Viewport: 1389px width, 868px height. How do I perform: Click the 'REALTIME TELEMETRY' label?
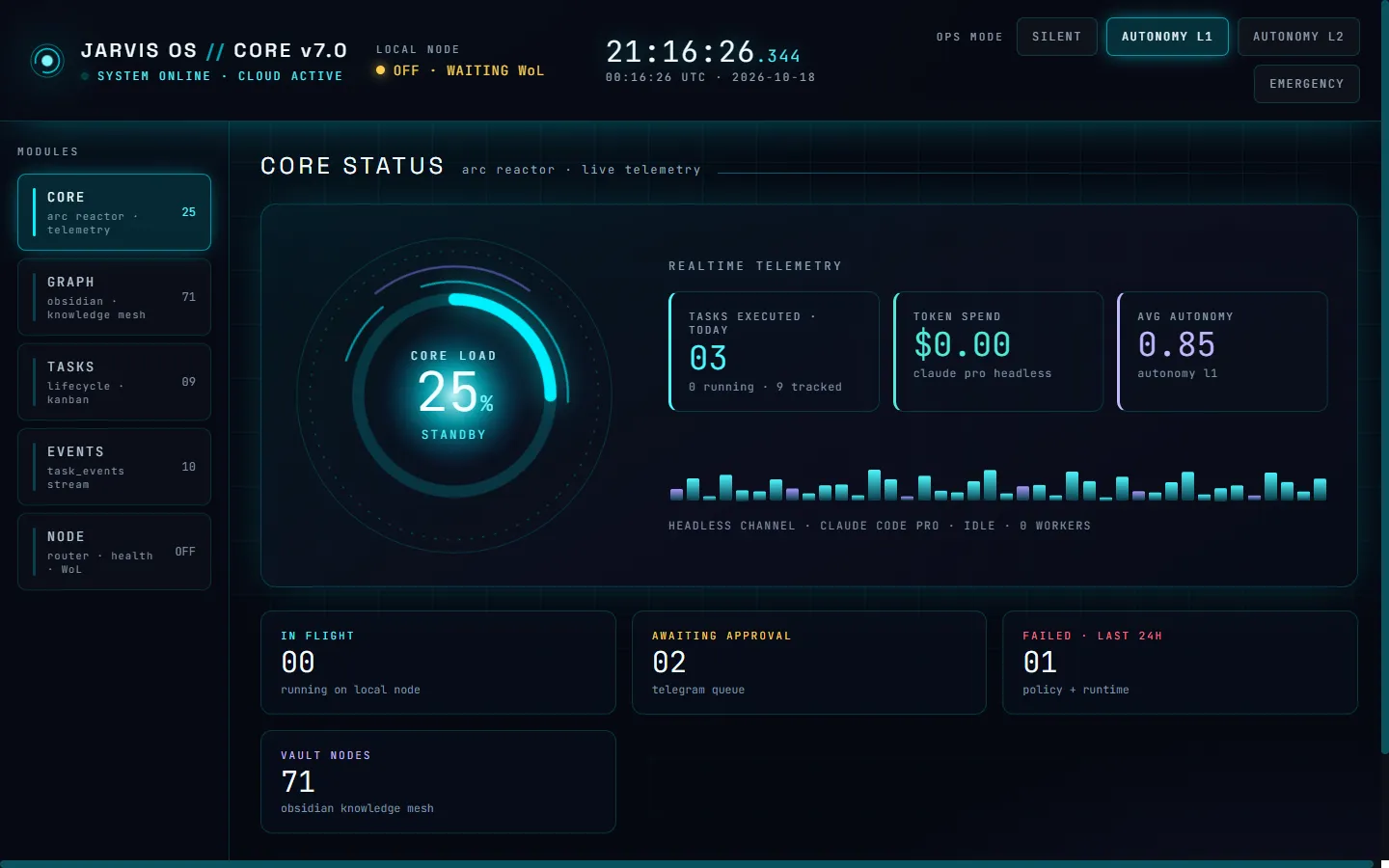[x=755, y=266]
